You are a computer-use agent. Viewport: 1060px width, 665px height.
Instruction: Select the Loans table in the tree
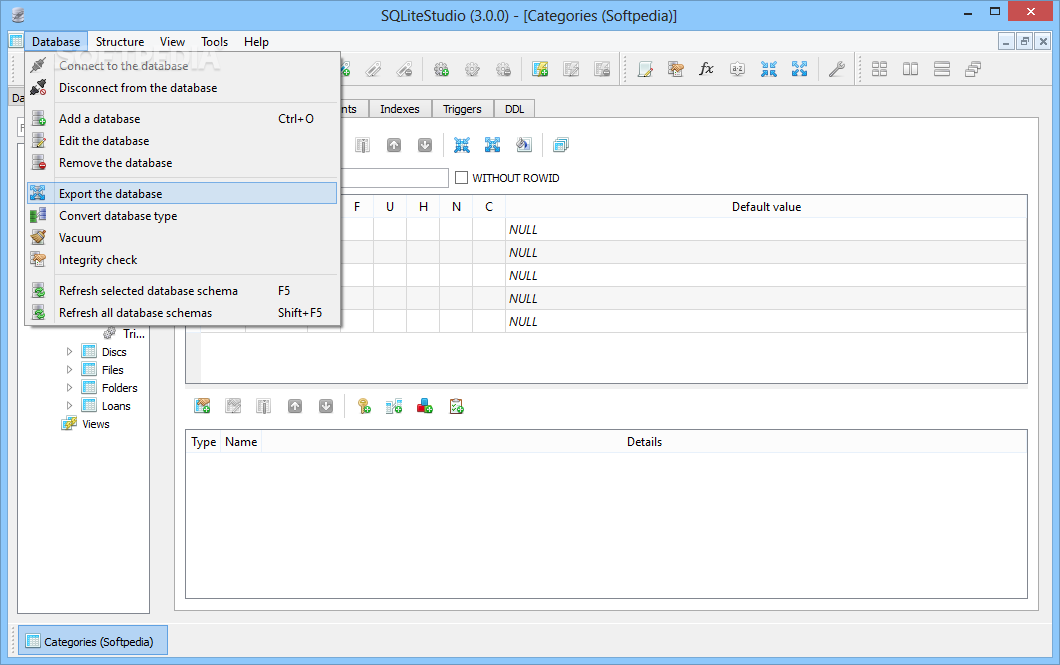tap(116, 406)
